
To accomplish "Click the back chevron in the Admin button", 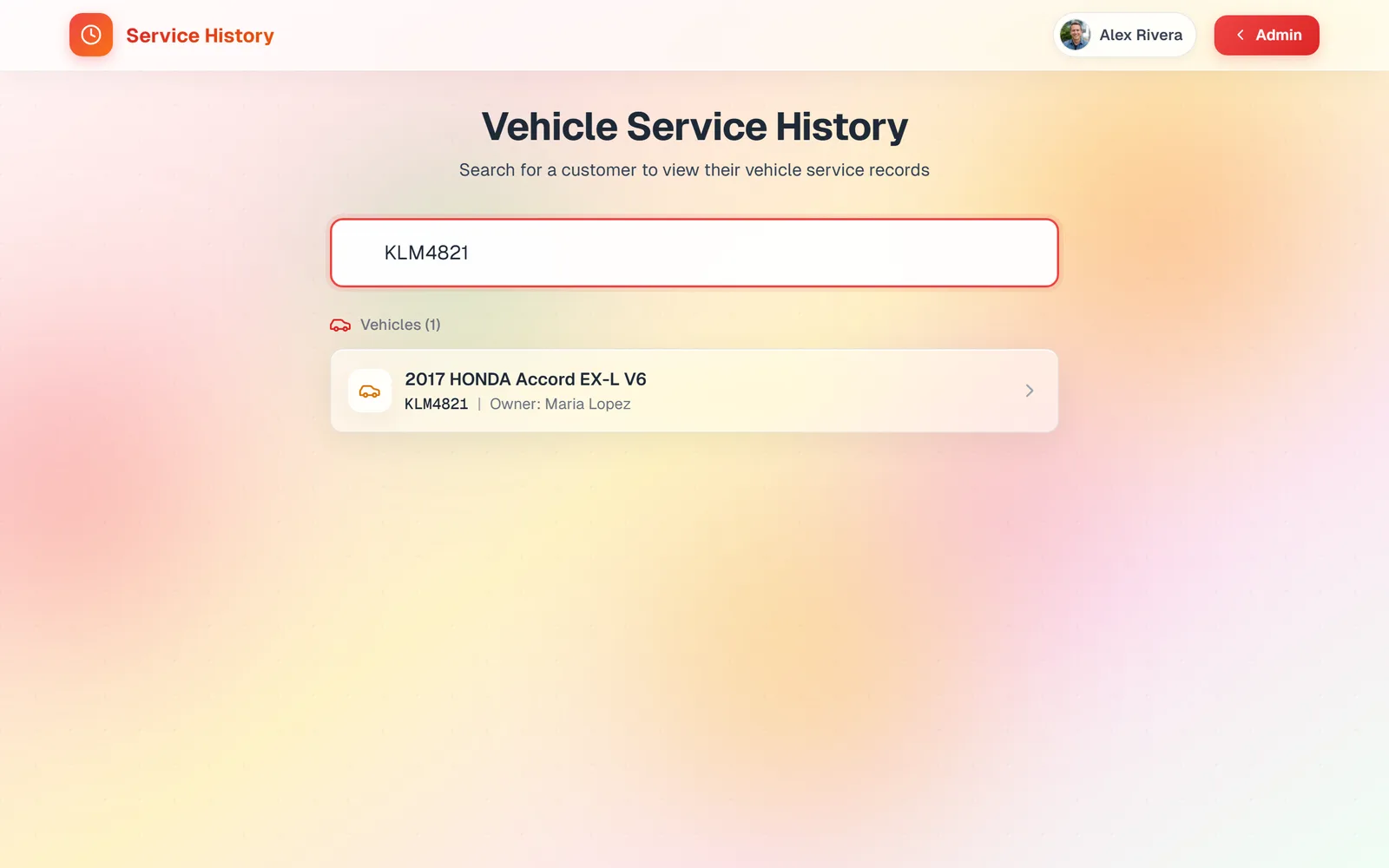I will tap(1241, 35).
